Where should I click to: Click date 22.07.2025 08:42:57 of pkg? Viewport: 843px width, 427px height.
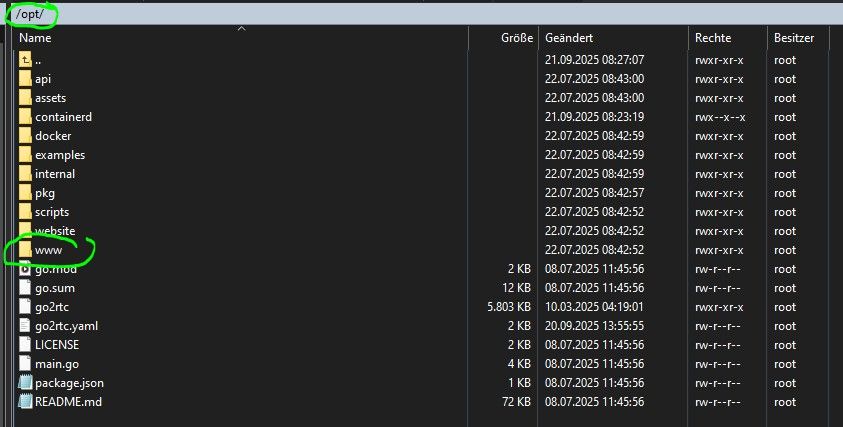click(595, 193)
